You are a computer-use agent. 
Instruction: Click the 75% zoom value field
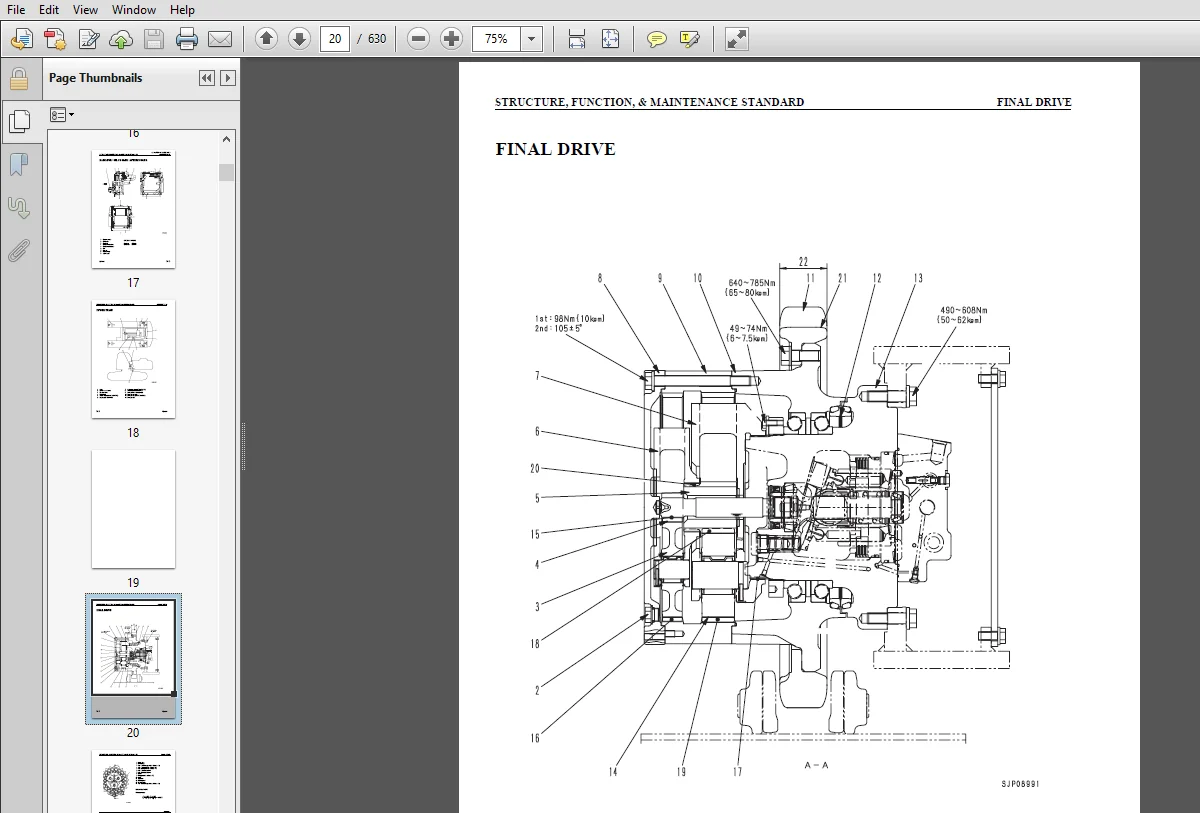[497, 39]
